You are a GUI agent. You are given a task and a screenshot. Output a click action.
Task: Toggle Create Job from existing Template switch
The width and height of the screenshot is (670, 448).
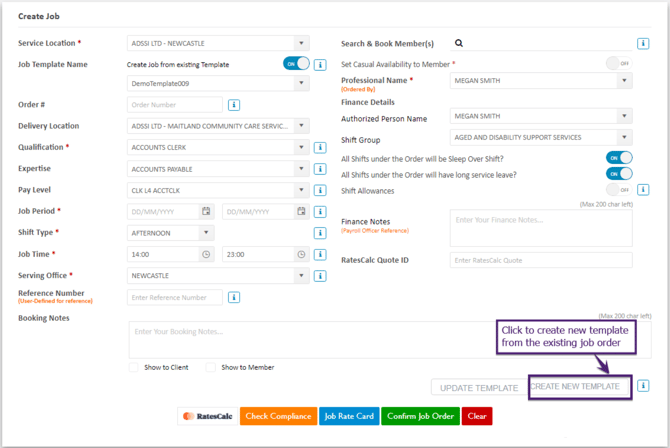click(x=296, y=64)
